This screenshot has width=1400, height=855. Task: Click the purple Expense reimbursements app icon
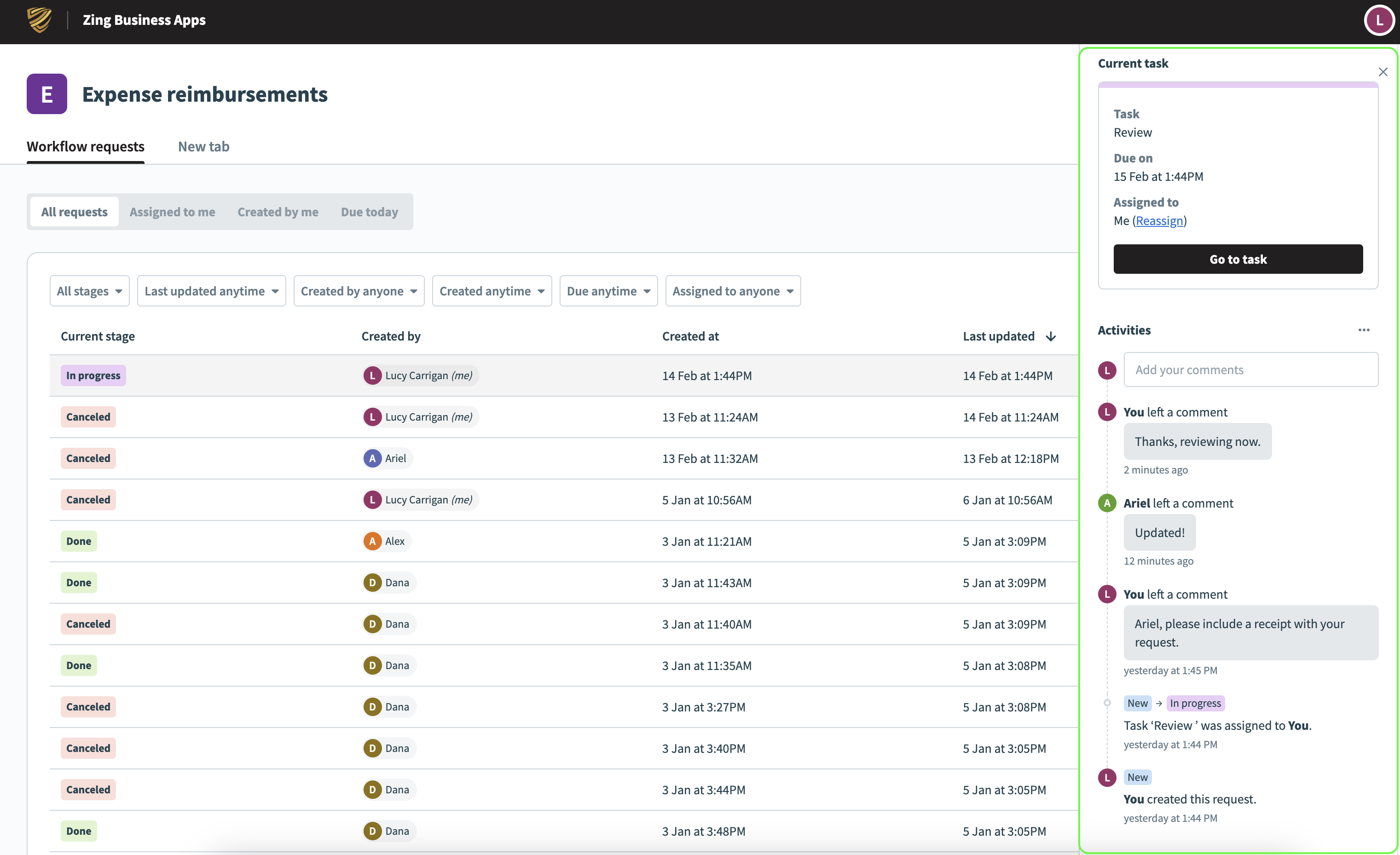pos(46,94)
